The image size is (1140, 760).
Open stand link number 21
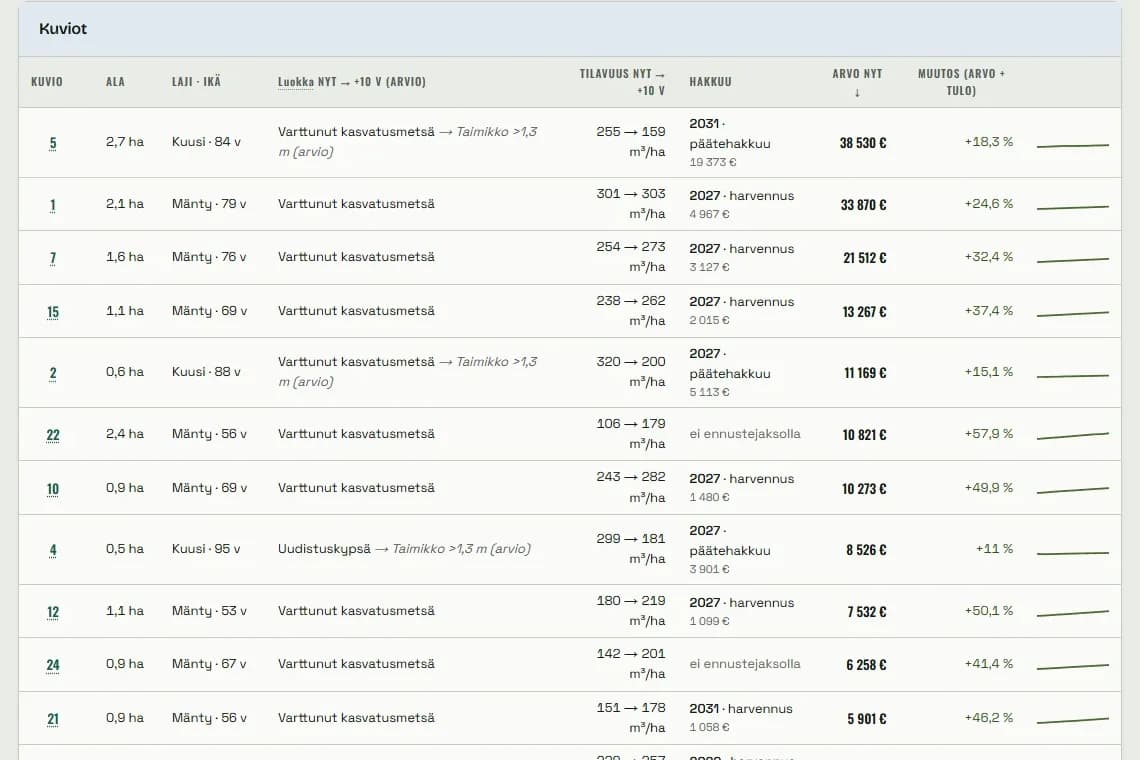tap(52, 719)
